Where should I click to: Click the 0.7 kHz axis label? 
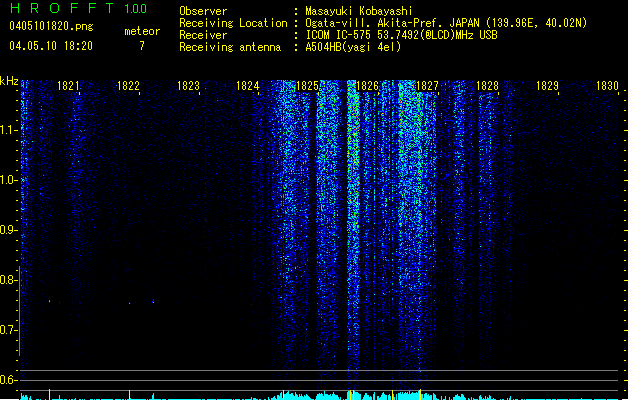(x=8, y=330)
